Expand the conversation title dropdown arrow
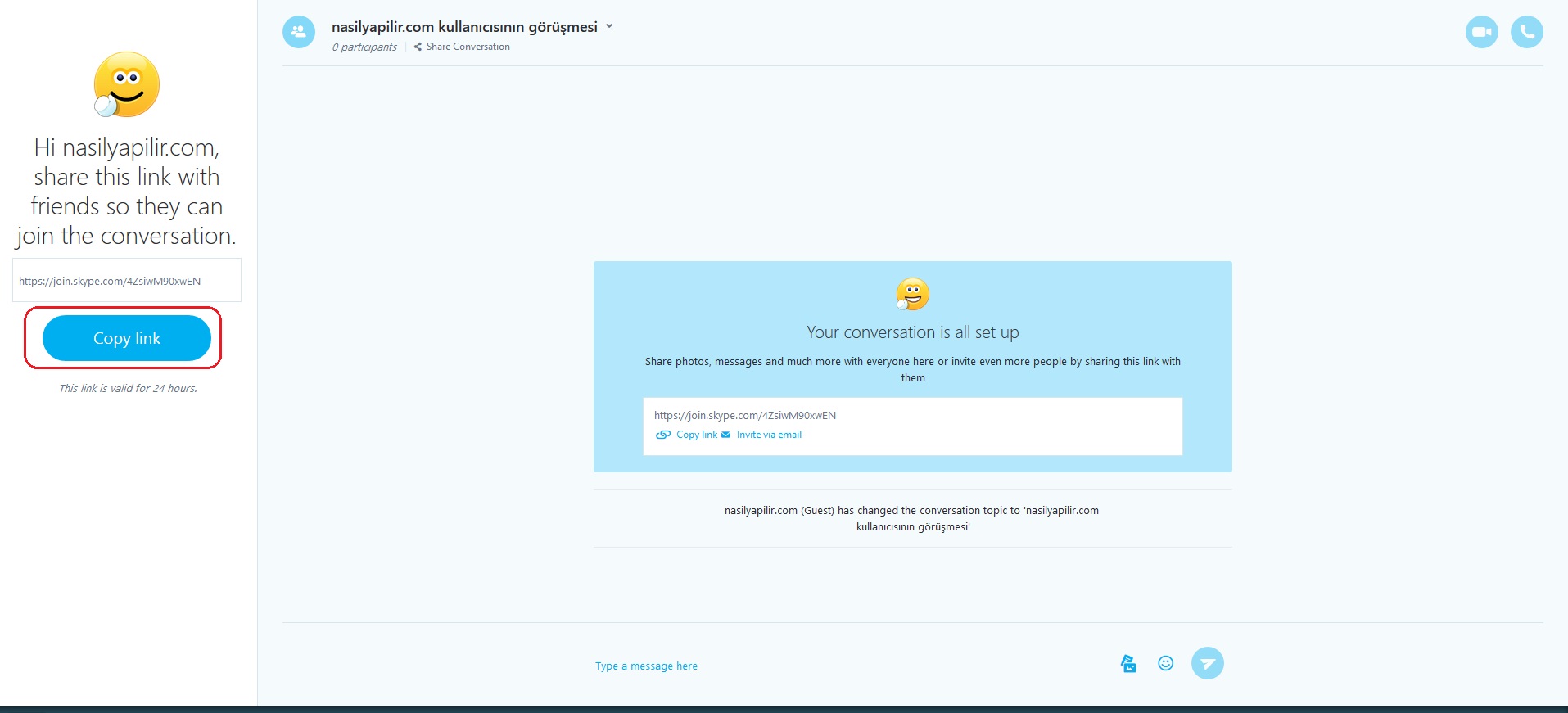Image resolution: width=1568 pixels, height=713 pixels. click(609, 26)
